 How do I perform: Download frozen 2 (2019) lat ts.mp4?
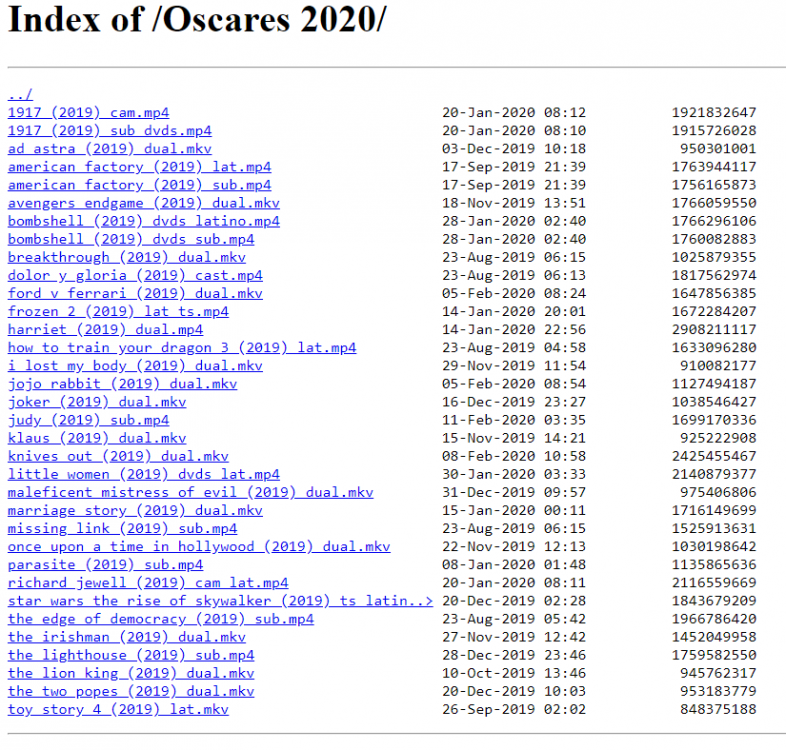click(x=118, y=312)
